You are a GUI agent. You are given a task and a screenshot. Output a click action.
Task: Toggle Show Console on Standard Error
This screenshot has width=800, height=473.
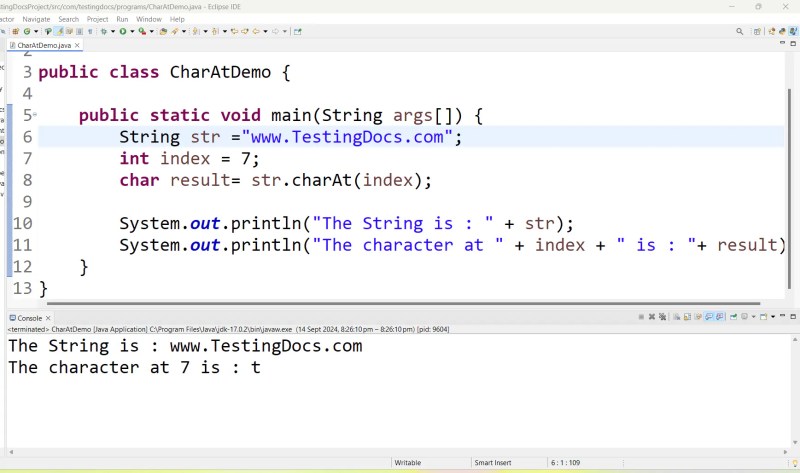click(x=719, y=317)
